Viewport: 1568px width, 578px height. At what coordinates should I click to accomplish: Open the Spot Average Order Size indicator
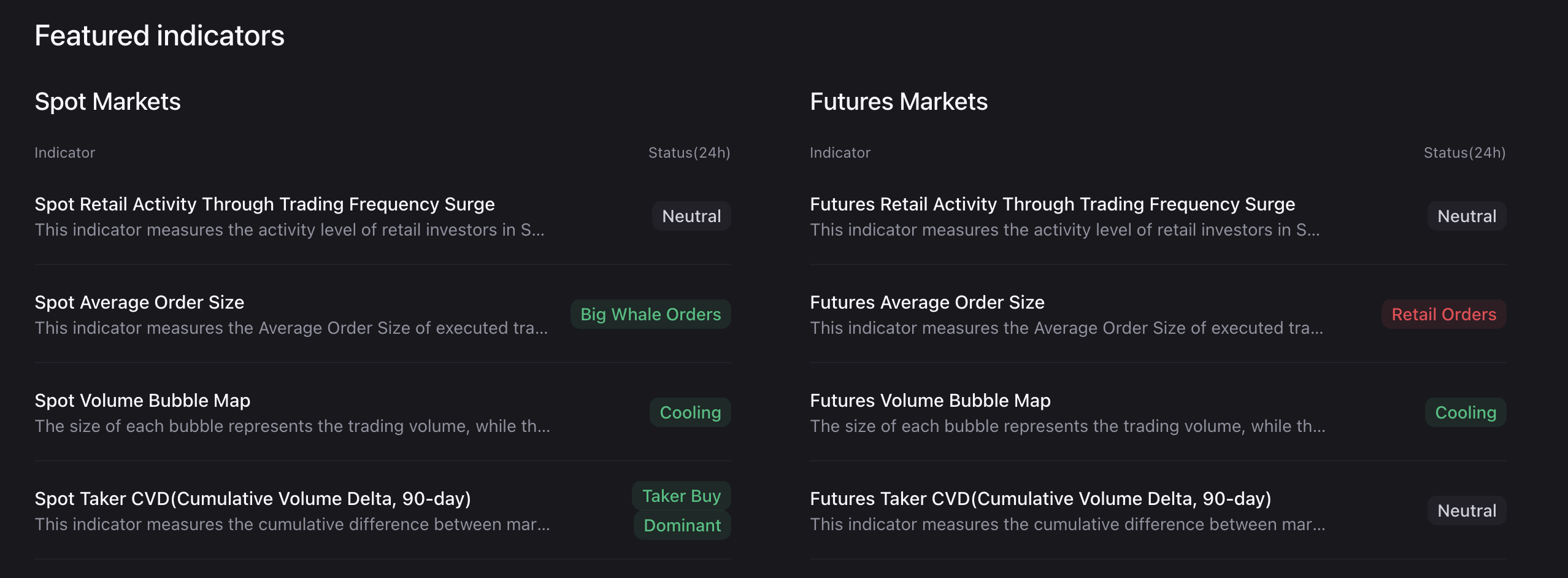[139, 302]
